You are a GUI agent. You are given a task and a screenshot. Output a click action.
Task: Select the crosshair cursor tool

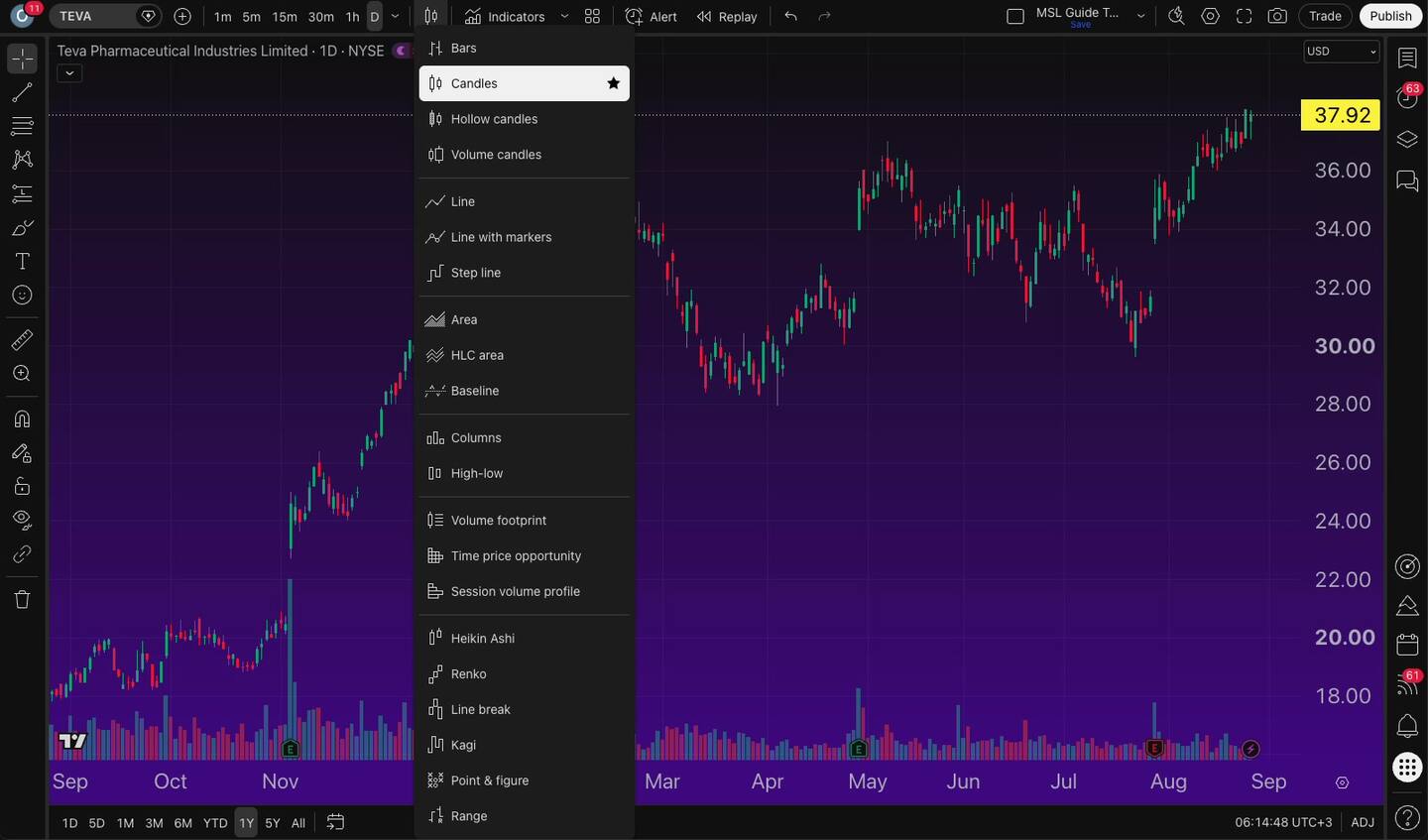[x=22, y=59]
